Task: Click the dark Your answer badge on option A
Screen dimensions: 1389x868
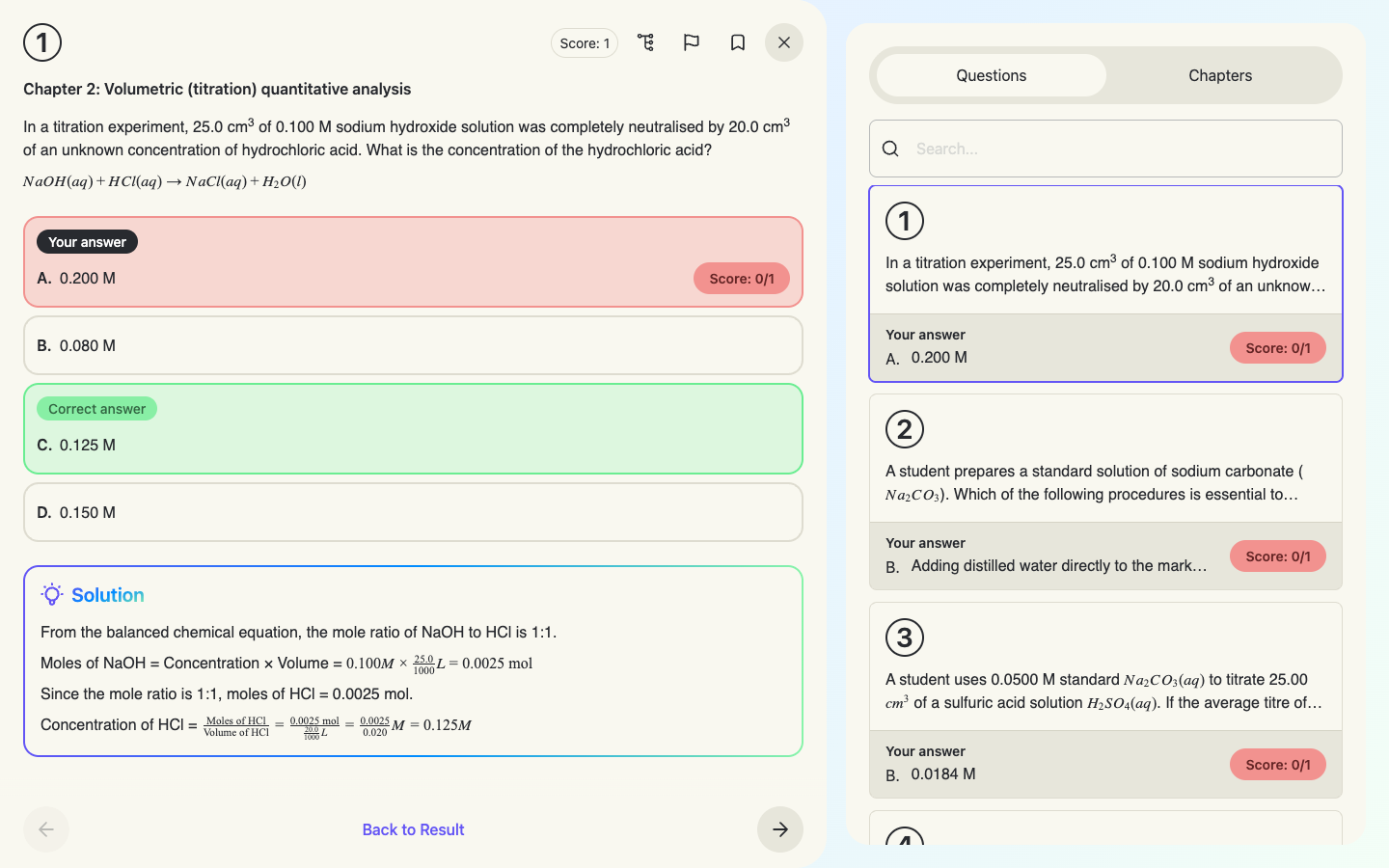Action: tap(87, 242)
